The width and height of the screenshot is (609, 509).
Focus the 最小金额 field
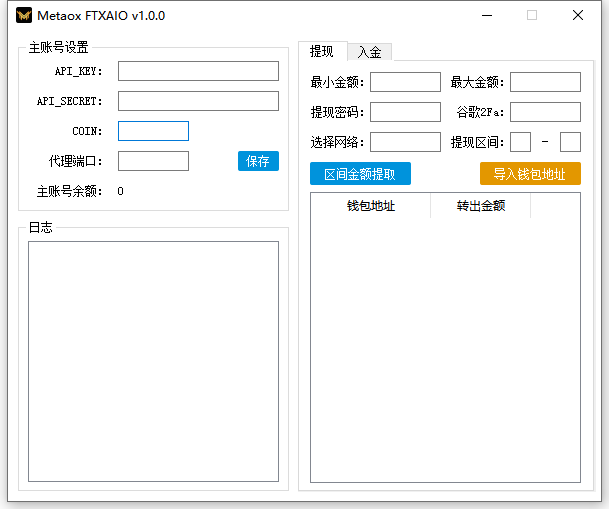point(405,82)
